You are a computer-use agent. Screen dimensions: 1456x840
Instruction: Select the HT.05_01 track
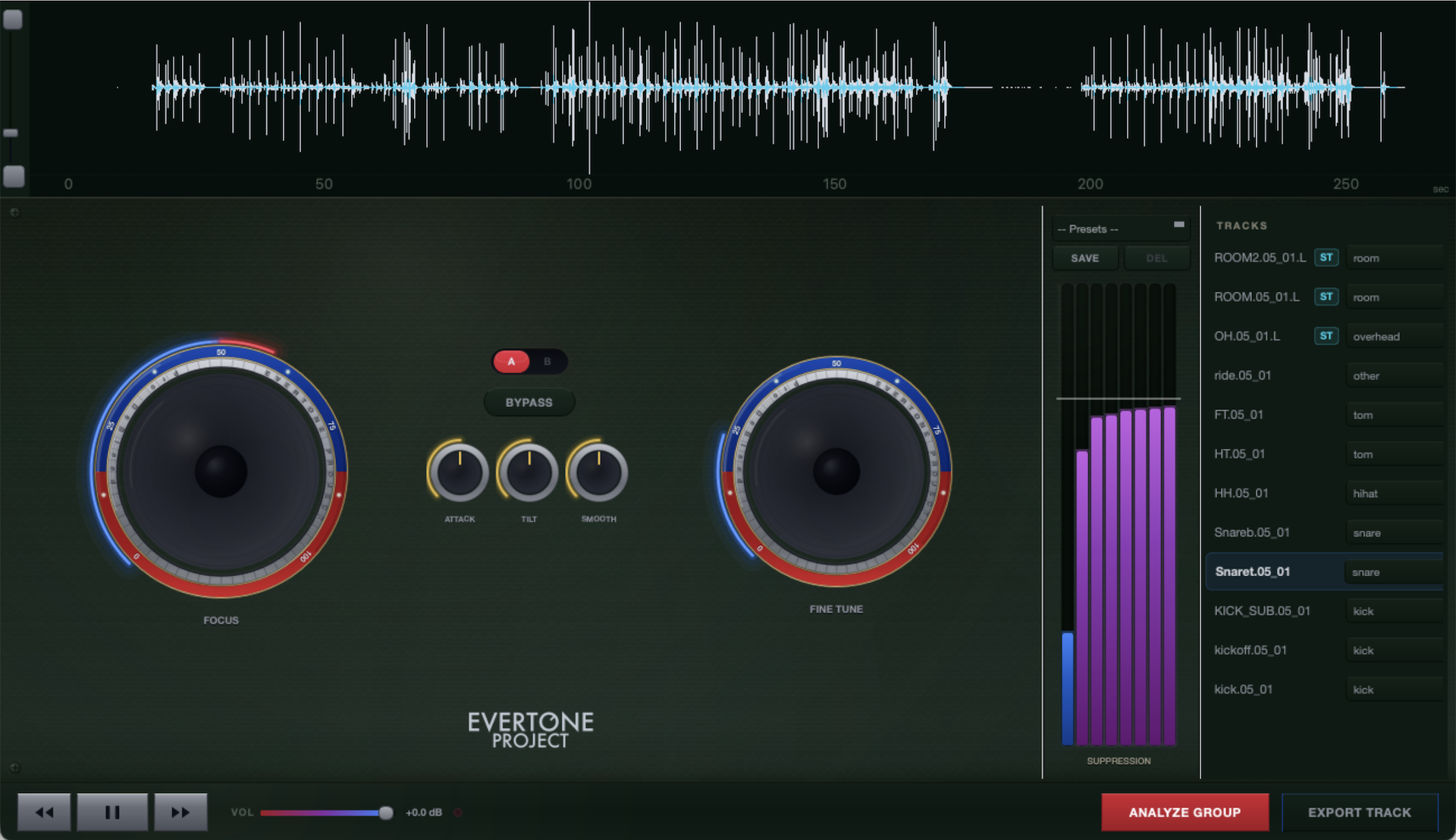tap(1239, 454)
